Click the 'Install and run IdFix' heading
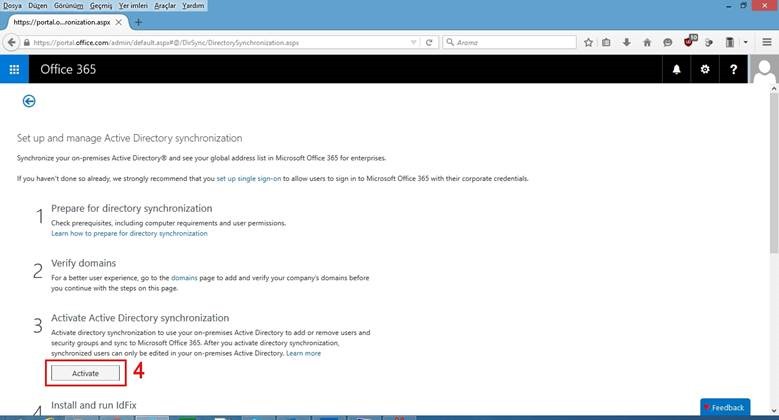The image size is (779, 420). (x=93, y=405)
